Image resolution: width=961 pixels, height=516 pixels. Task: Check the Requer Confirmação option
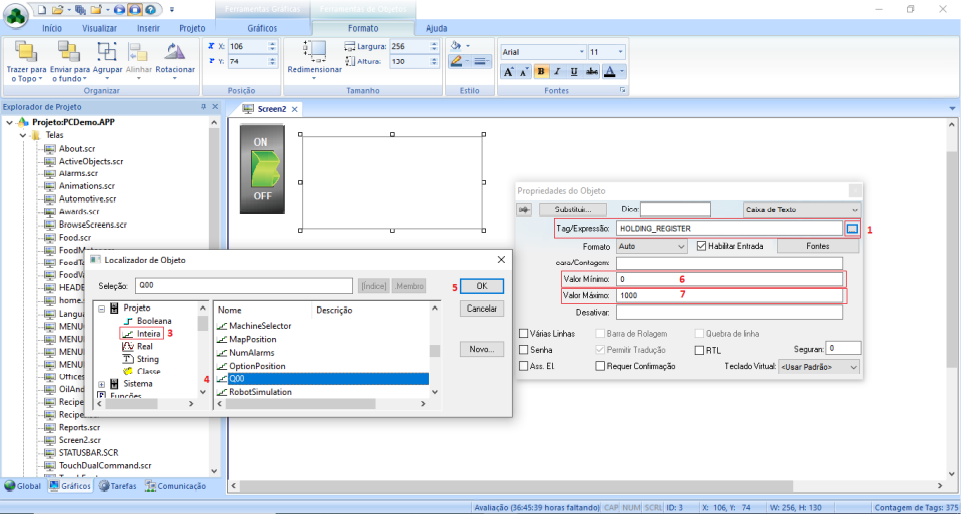click(x=600, y=366)
